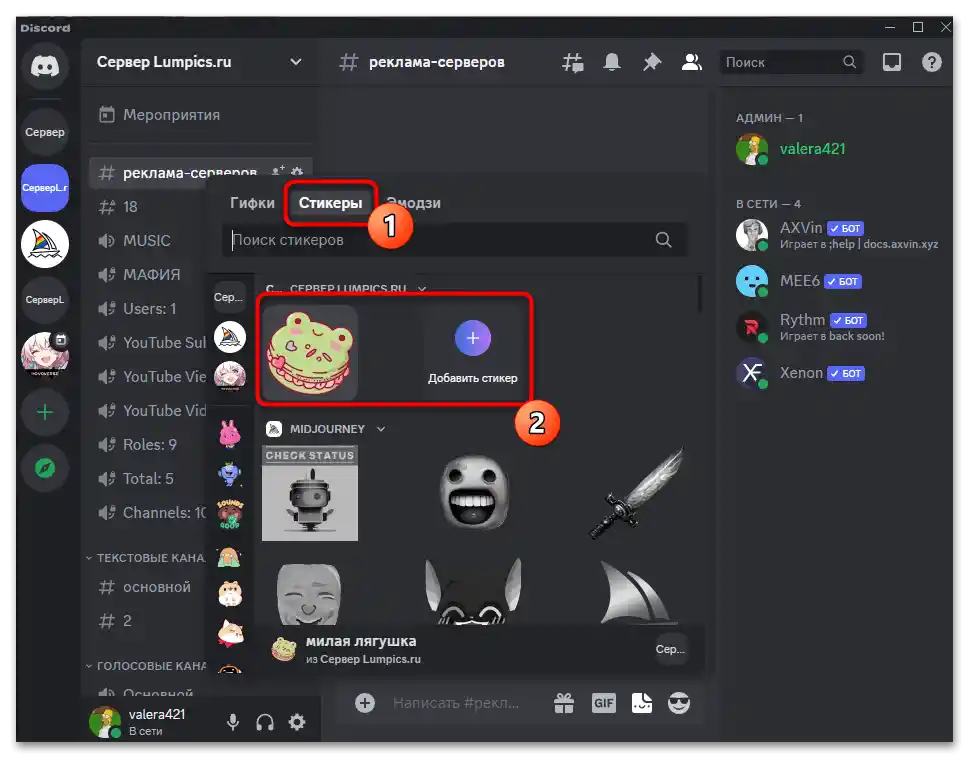Open notification settings bell icon
Screen dimensions: 969x758
click(612, 62)
